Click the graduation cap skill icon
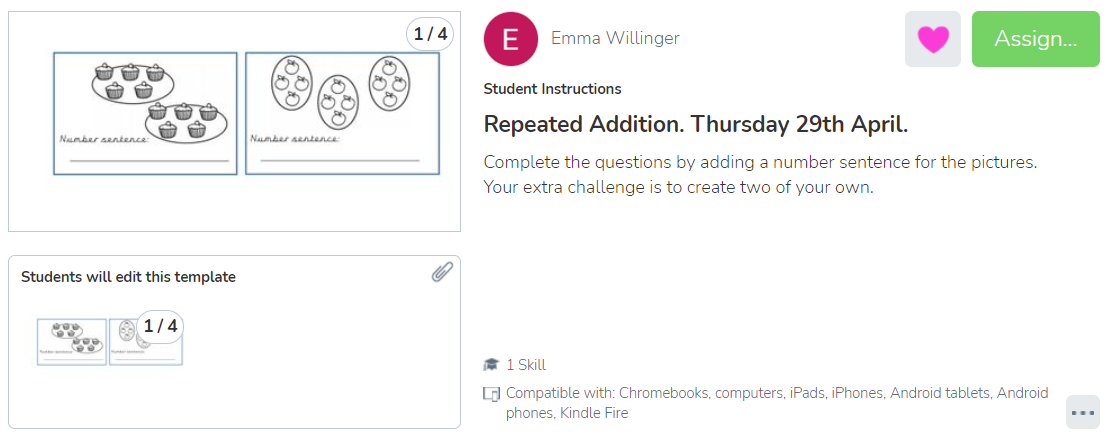The width and height of the screenshot is (1112, 437). (491, 365)
